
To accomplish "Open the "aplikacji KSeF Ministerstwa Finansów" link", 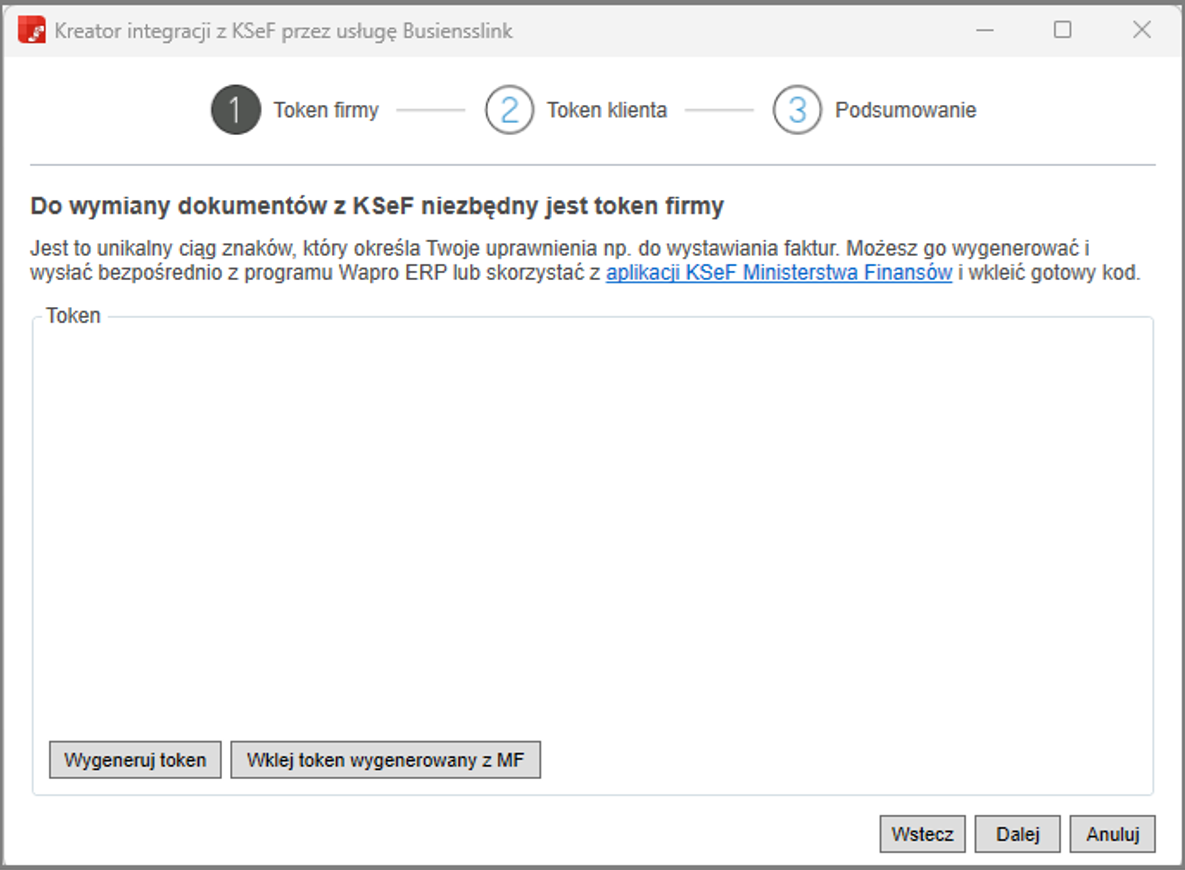I will (x=778, y=273).
